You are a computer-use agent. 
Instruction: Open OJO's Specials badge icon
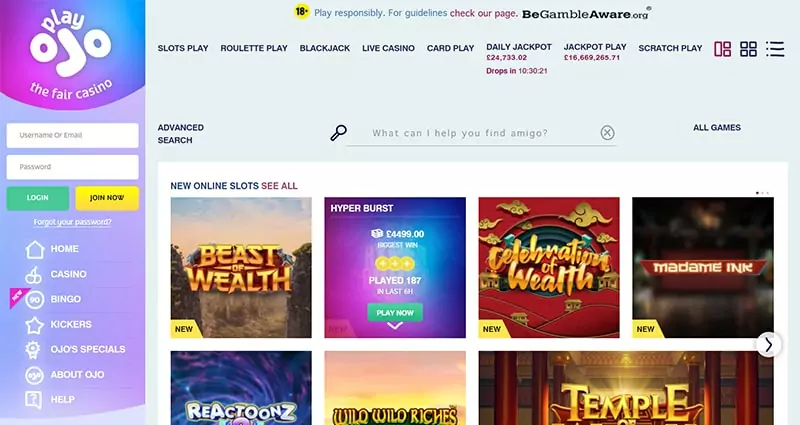tap(33, 349)
